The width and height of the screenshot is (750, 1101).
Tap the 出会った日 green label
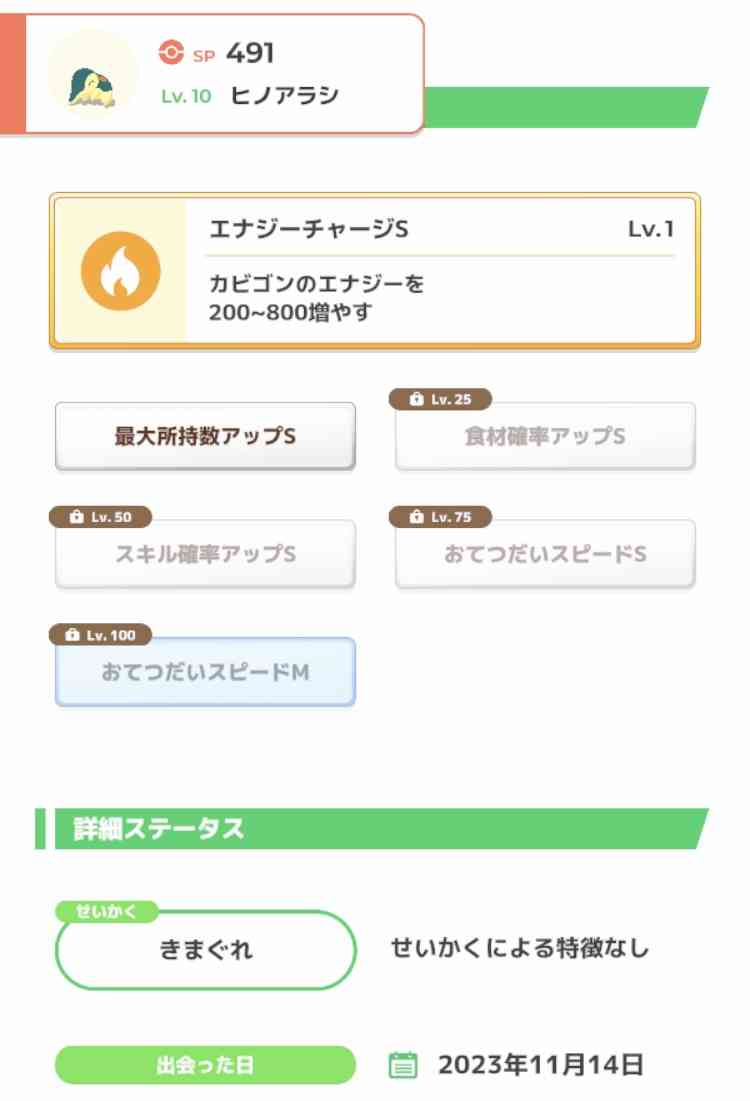pos(205,1065)
